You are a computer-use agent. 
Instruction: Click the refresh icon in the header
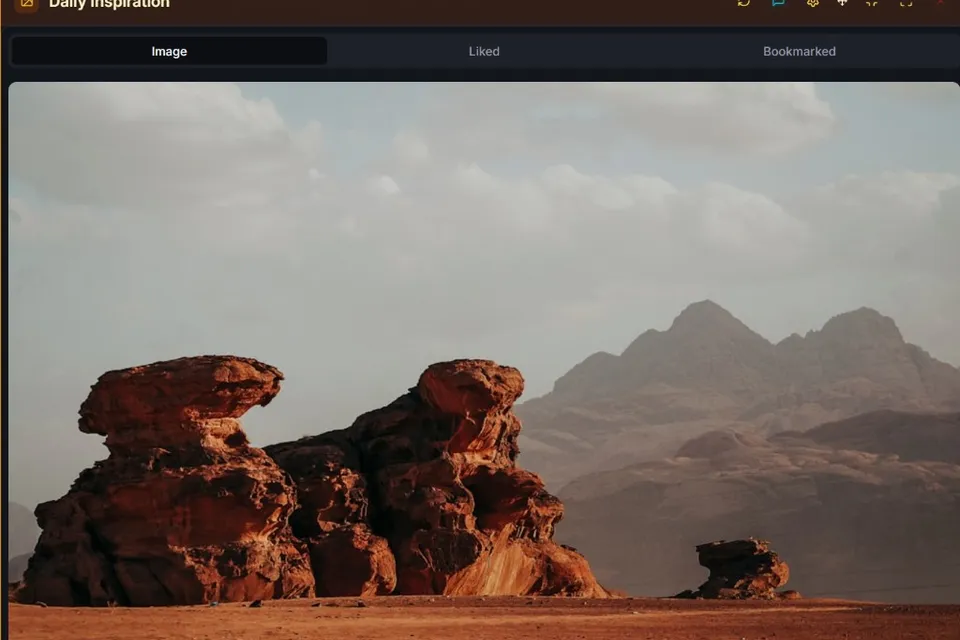[744, 2]
